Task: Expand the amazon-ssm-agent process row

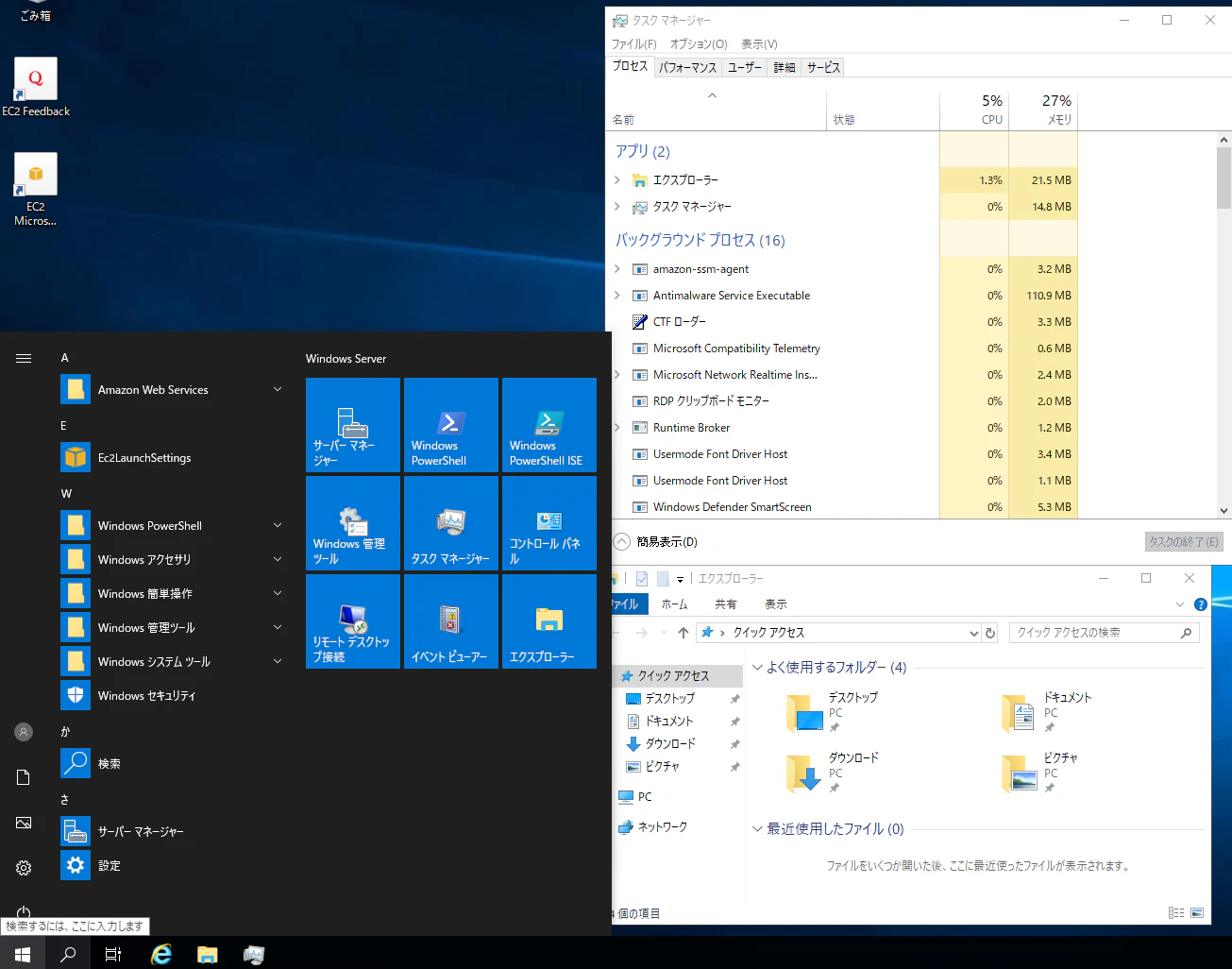Action: (x=617, y=269)
